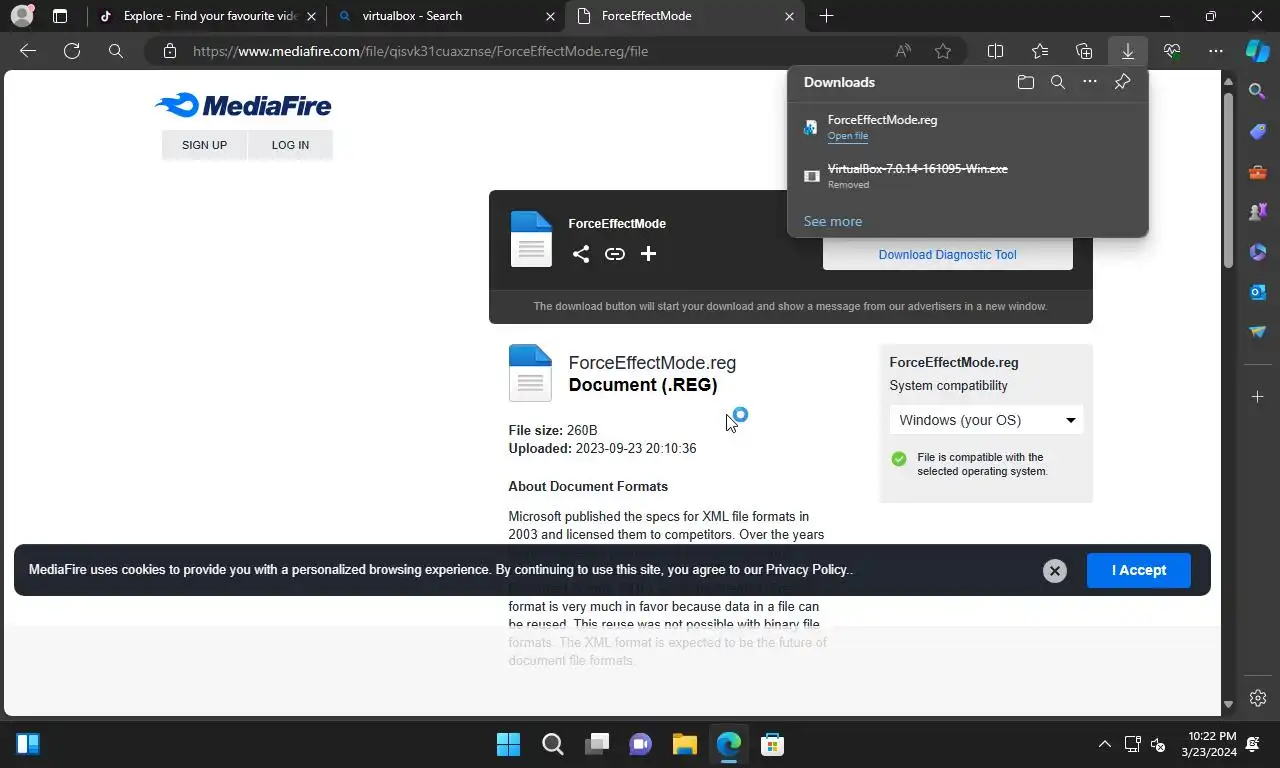Open the Widgets button on taskbar
Image resolution: width=1280 pixels, height=768 pixels.
pyautogui.click(x=28, y=744)
